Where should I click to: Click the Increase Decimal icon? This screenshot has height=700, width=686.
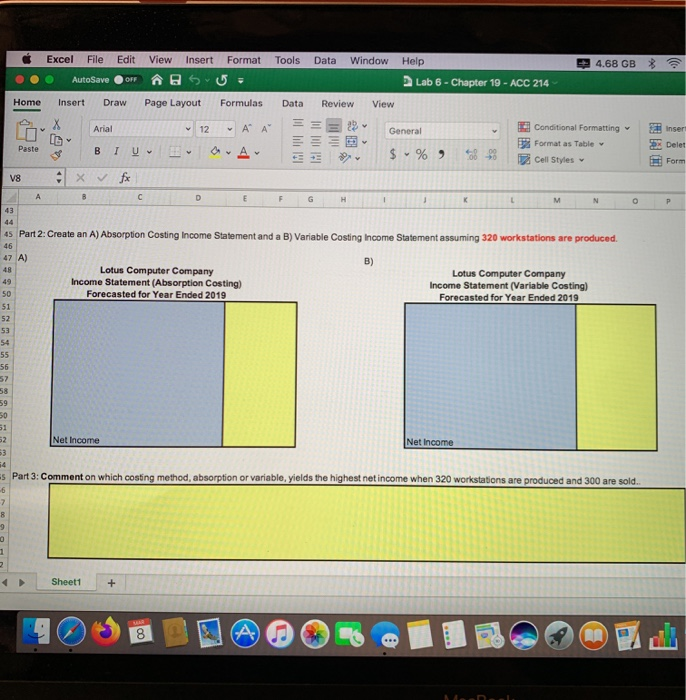click(x=472, y=155)
